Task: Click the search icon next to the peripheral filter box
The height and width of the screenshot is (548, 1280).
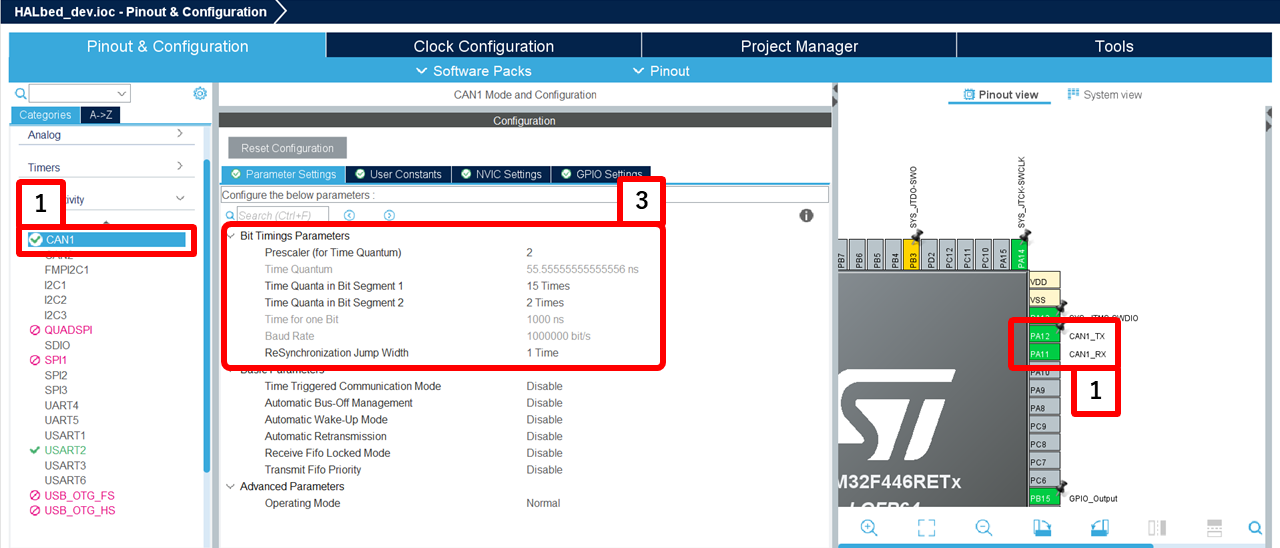Action: coord(20,93)
